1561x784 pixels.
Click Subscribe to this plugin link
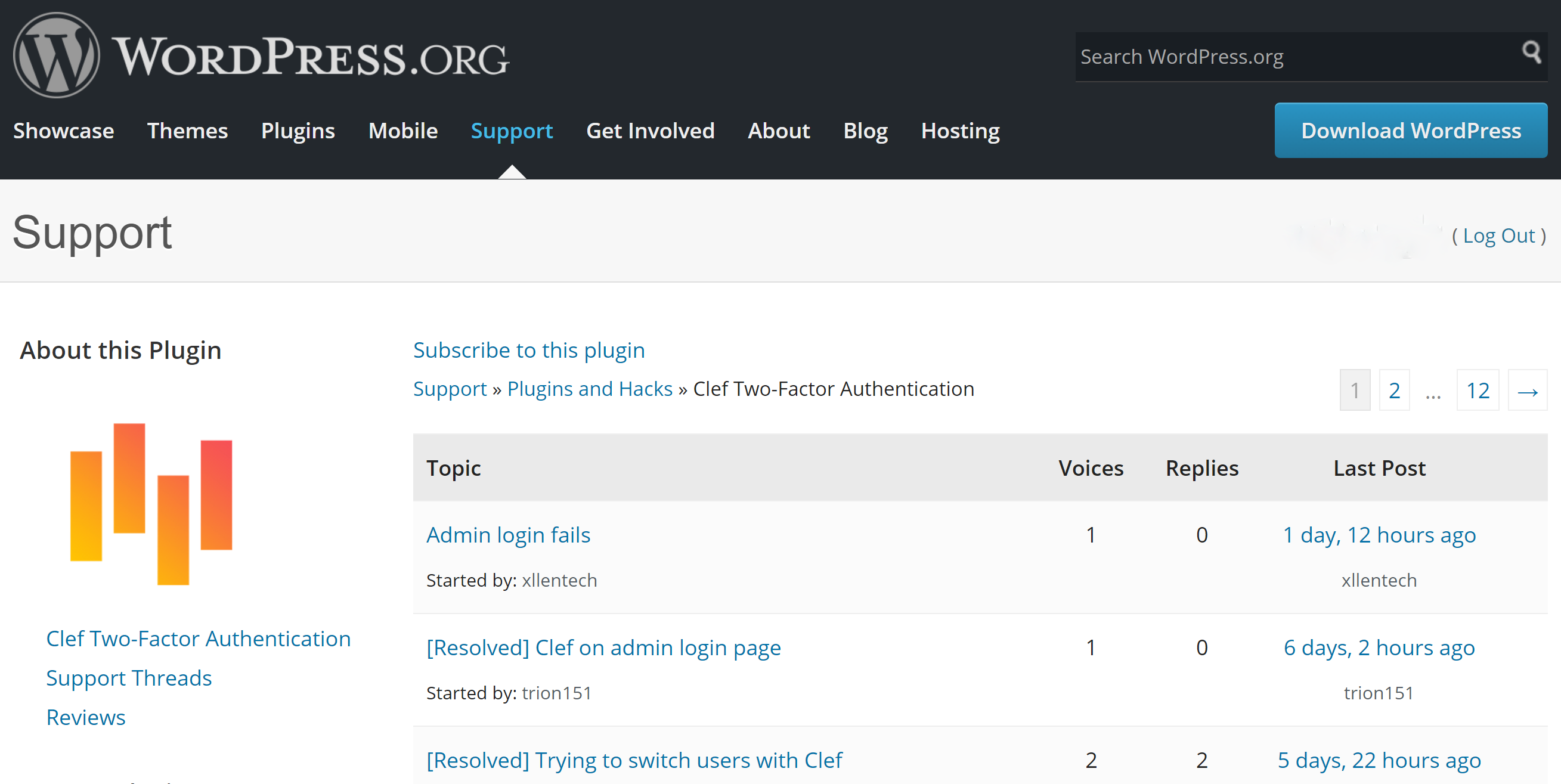(528, 350)
